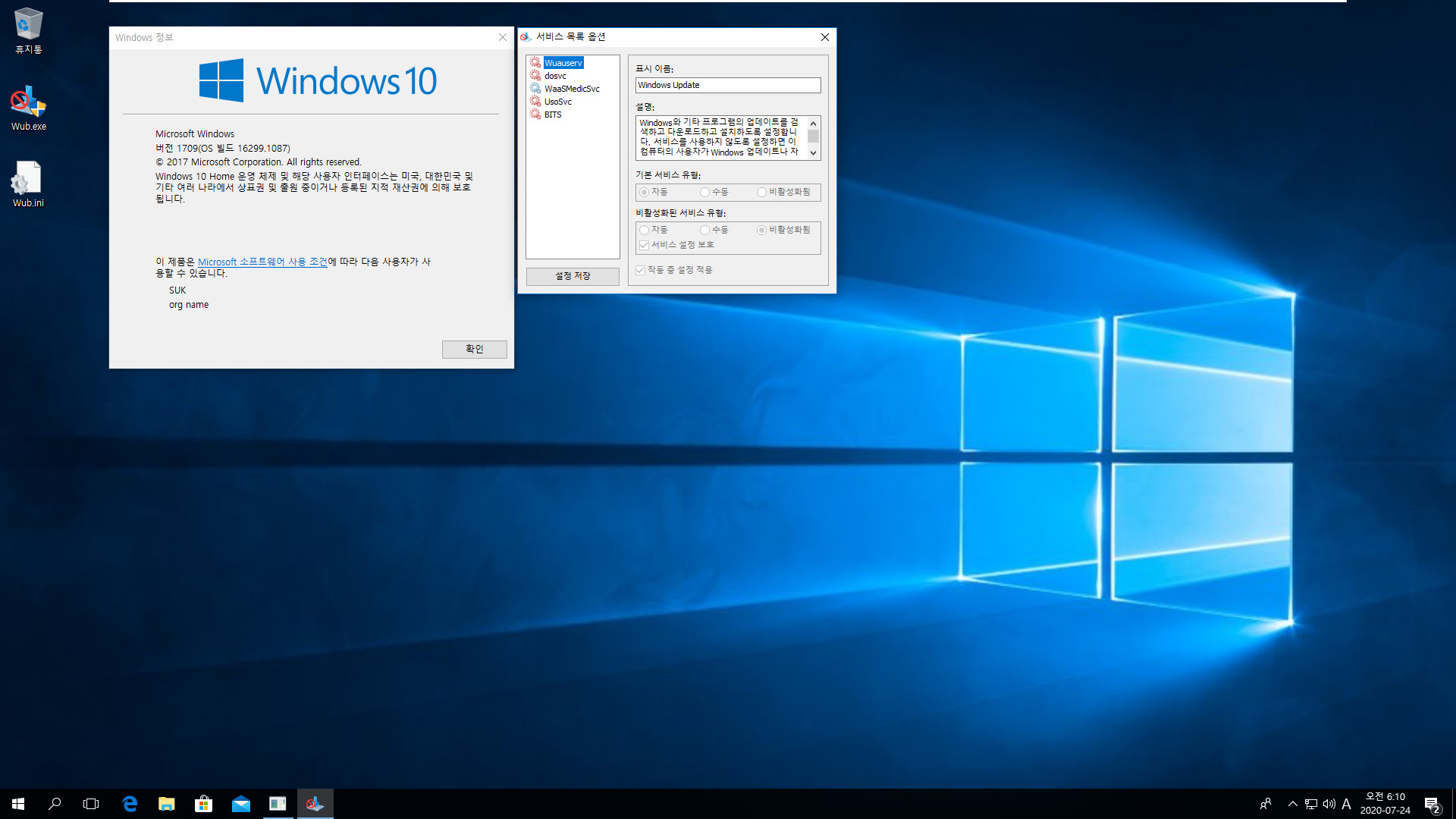Open Microsoft Store from the taskbar
The image size is (1456, 819).
click(x=204, y=804)
